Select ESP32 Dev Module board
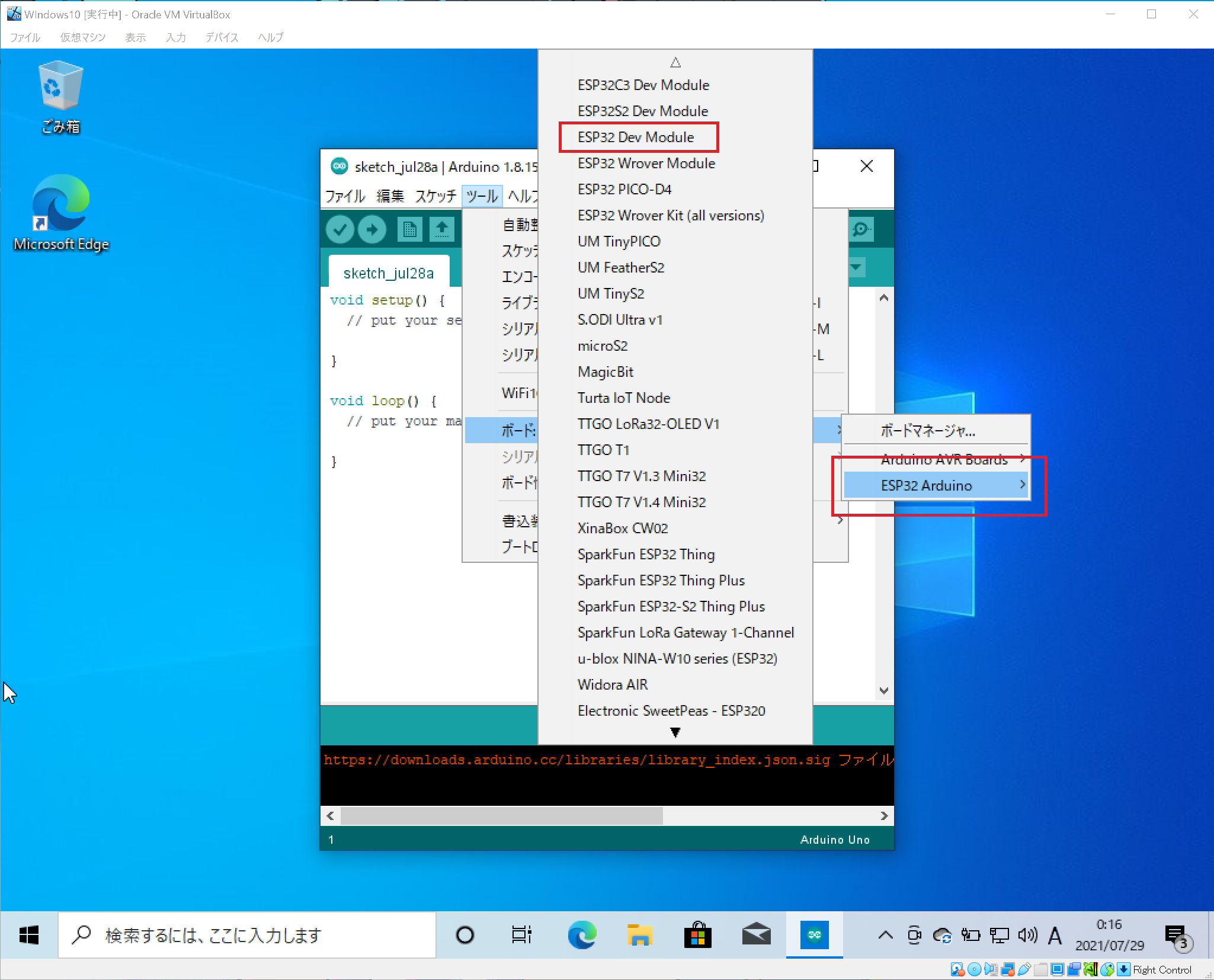This screenshot has height=980, width=1214. coord(636,137)
